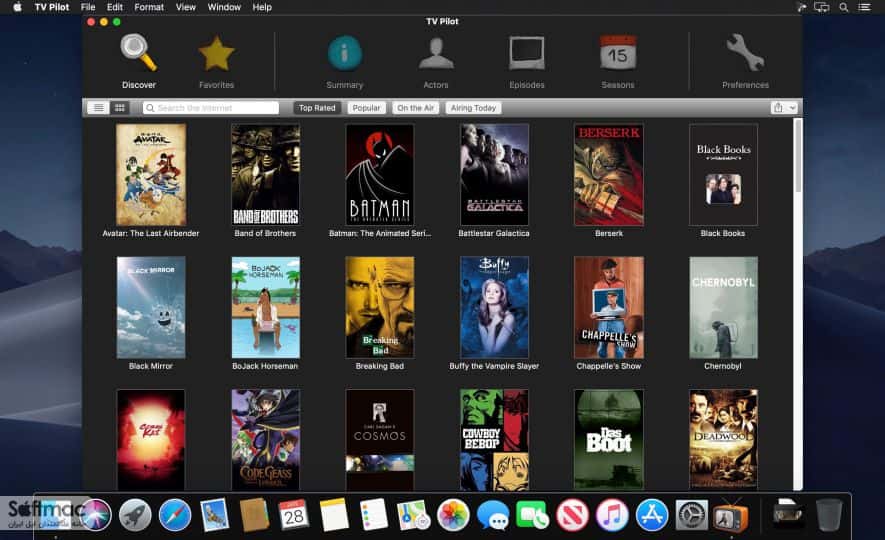Select the Cosmos poster
Screen dimensions: 885x540
379,440
